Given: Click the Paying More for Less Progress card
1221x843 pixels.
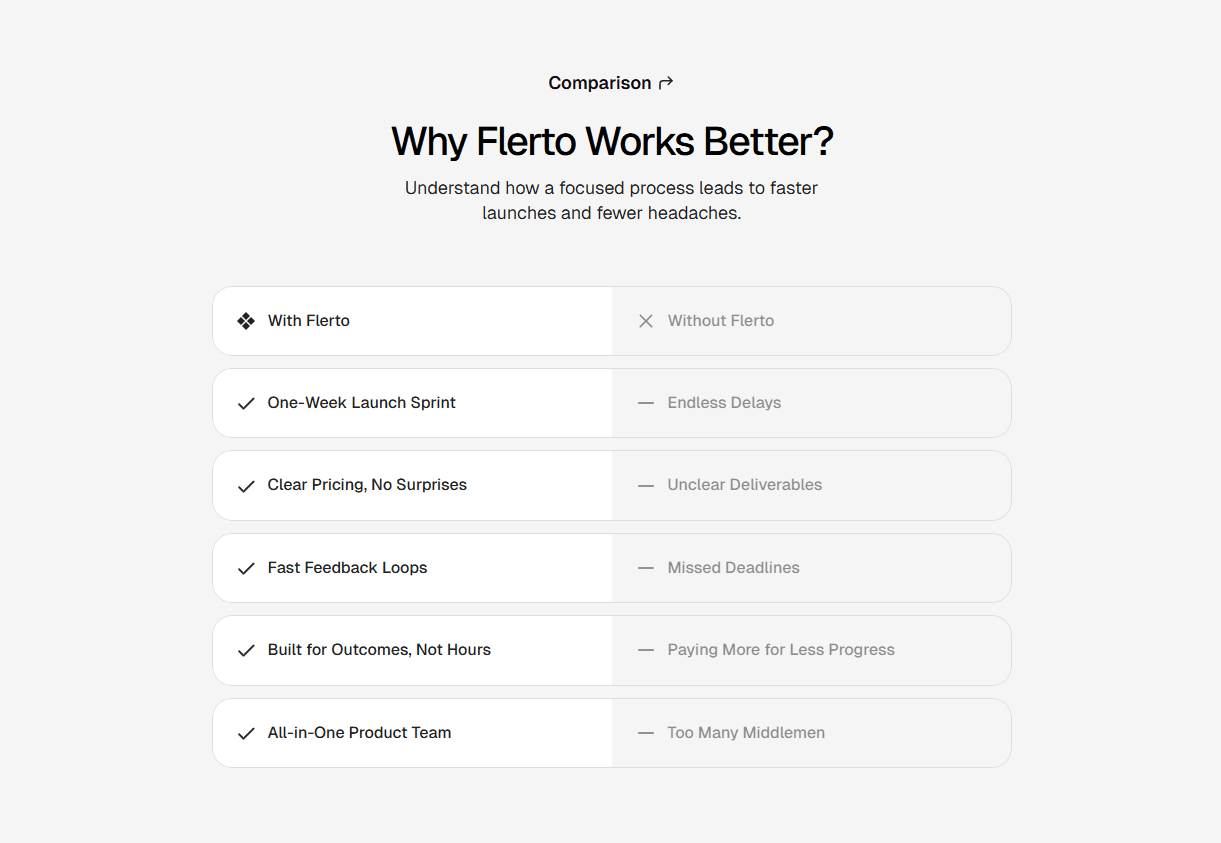Looking at the screenshot, I should 811,650.
